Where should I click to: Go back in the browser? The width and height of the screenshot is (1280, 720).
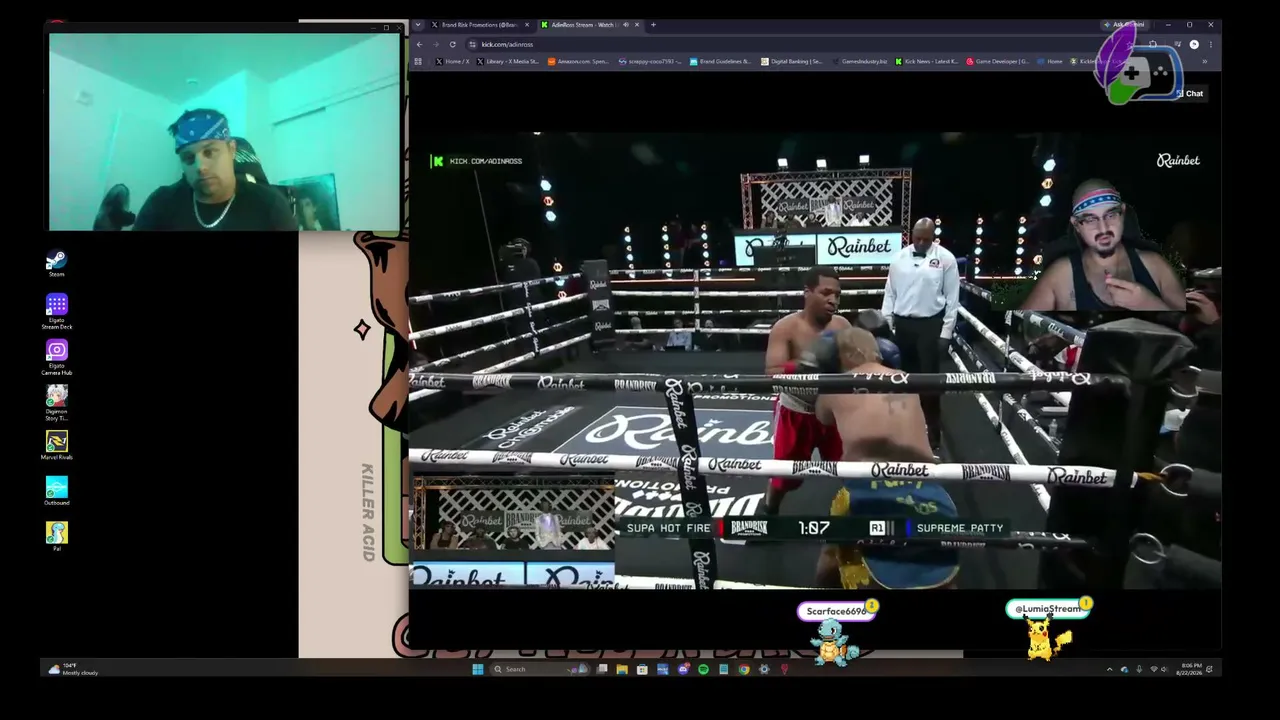(x=419, y=44)
